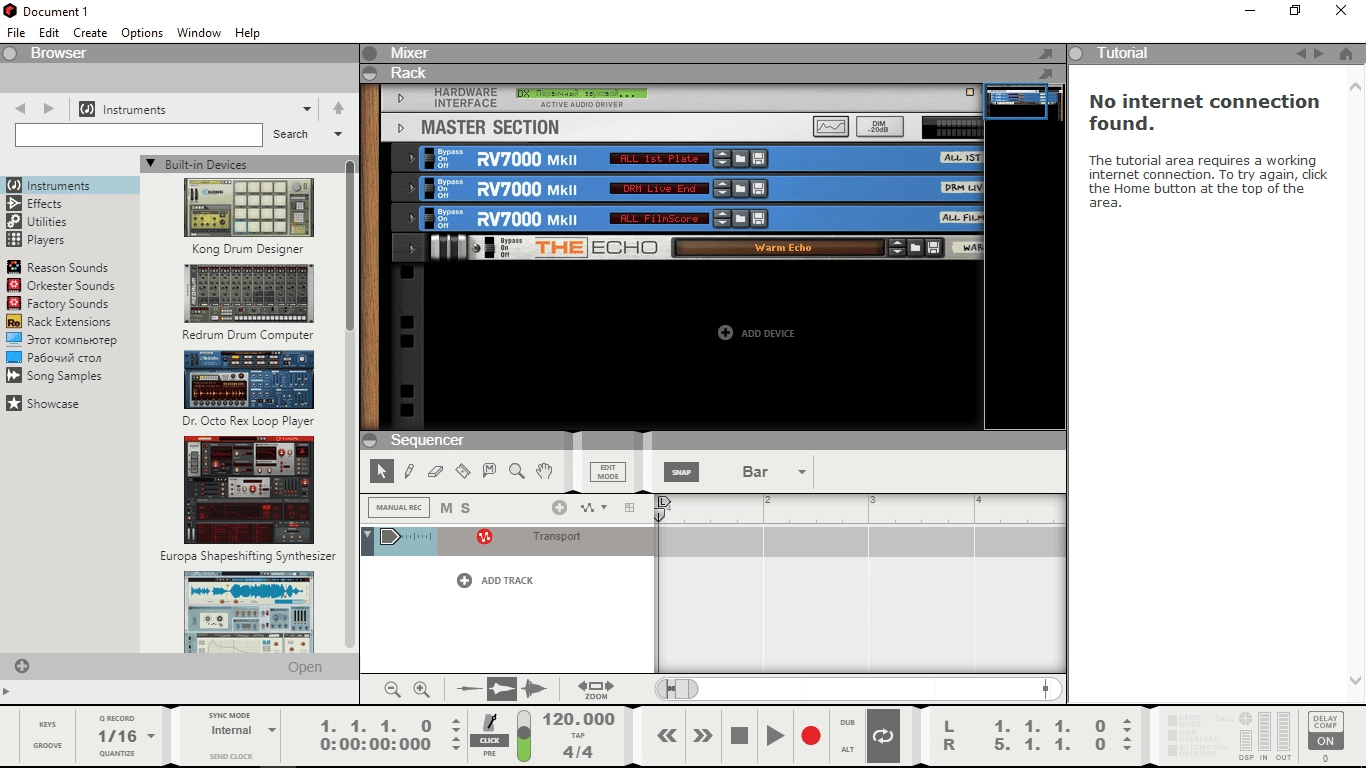Open the quantize value 1/16 dropdown

[151, 736]
